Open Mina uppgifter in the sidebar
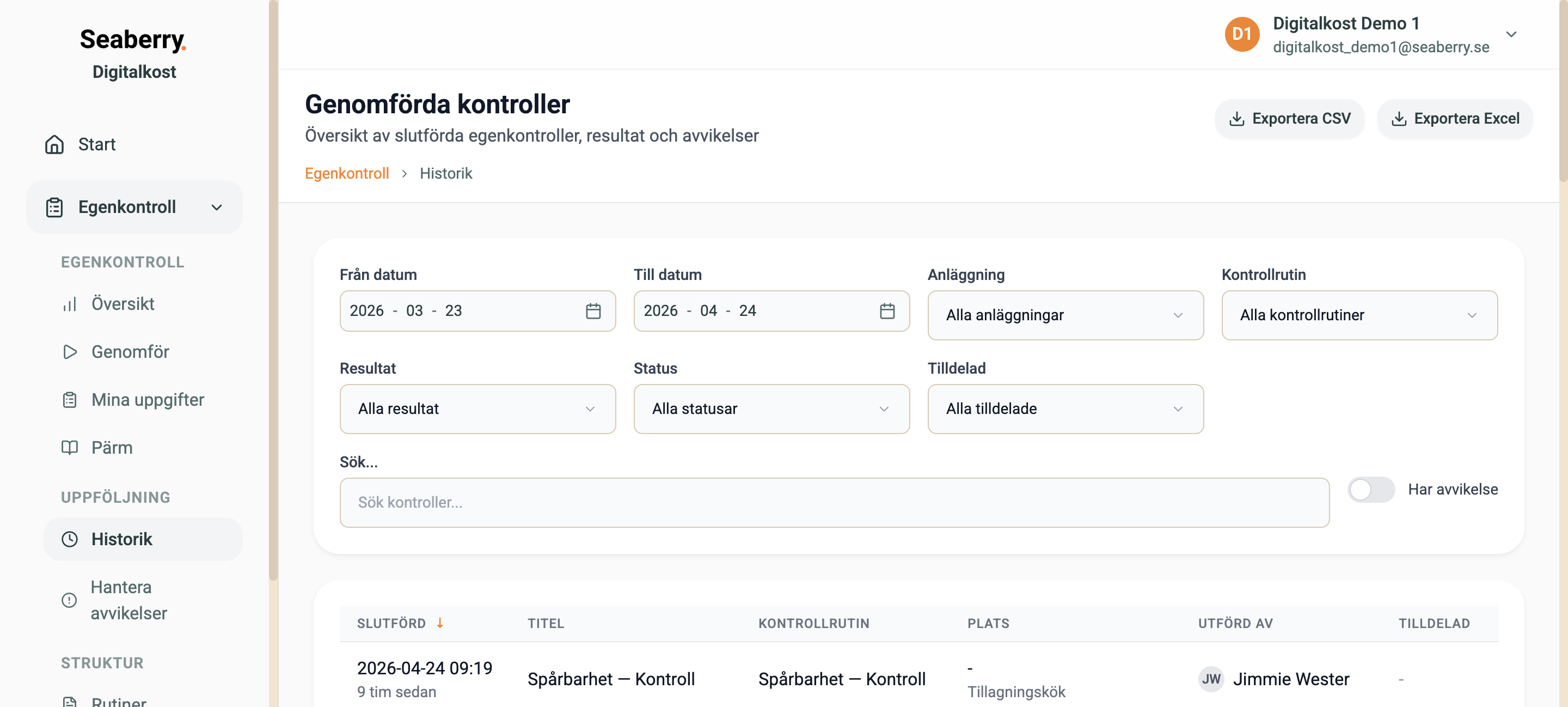The image size is (1568, 707). (143, 400)
